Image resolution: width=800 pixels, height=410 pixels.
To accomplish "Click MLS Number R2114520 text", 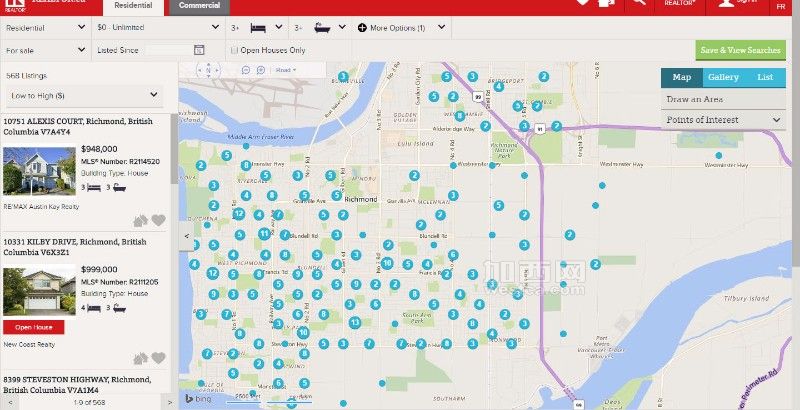I will (120, 162).
